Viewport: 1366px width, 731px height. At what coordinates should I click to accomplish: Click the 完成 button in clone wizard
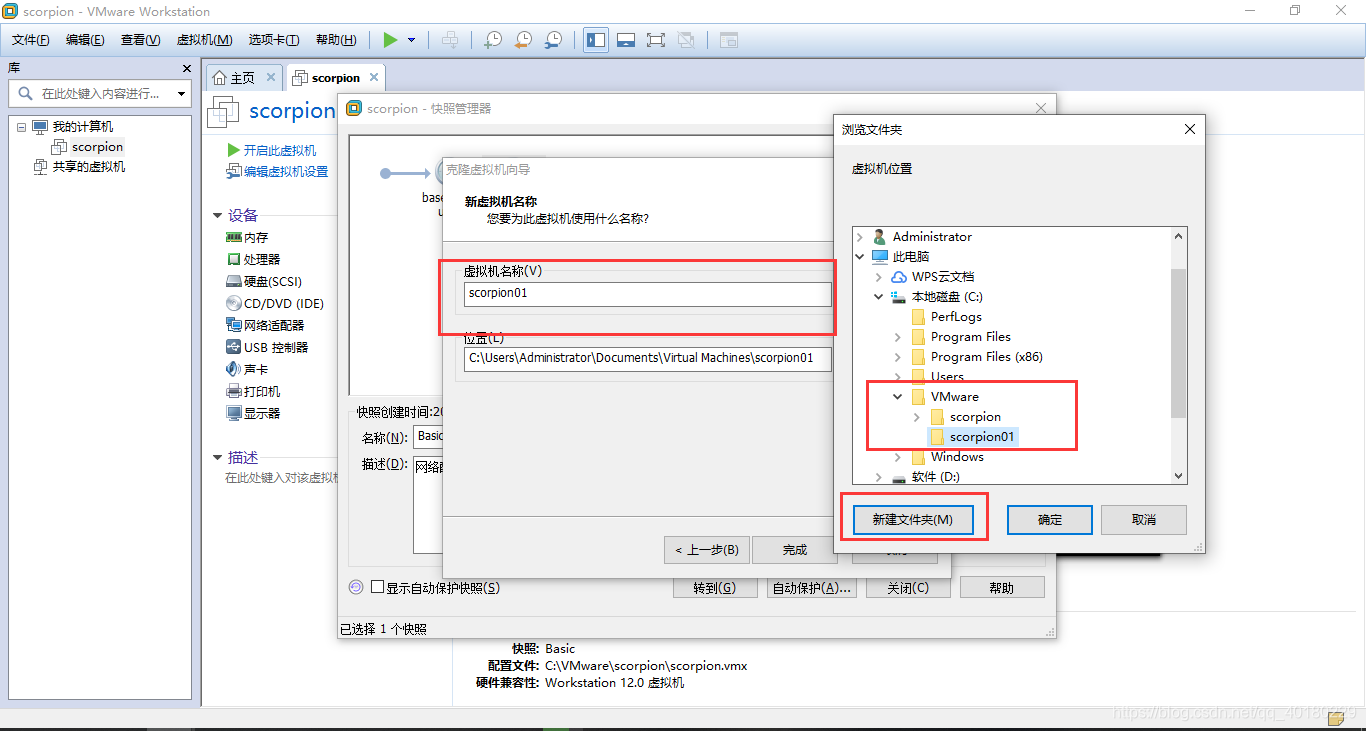coord(794,550)
